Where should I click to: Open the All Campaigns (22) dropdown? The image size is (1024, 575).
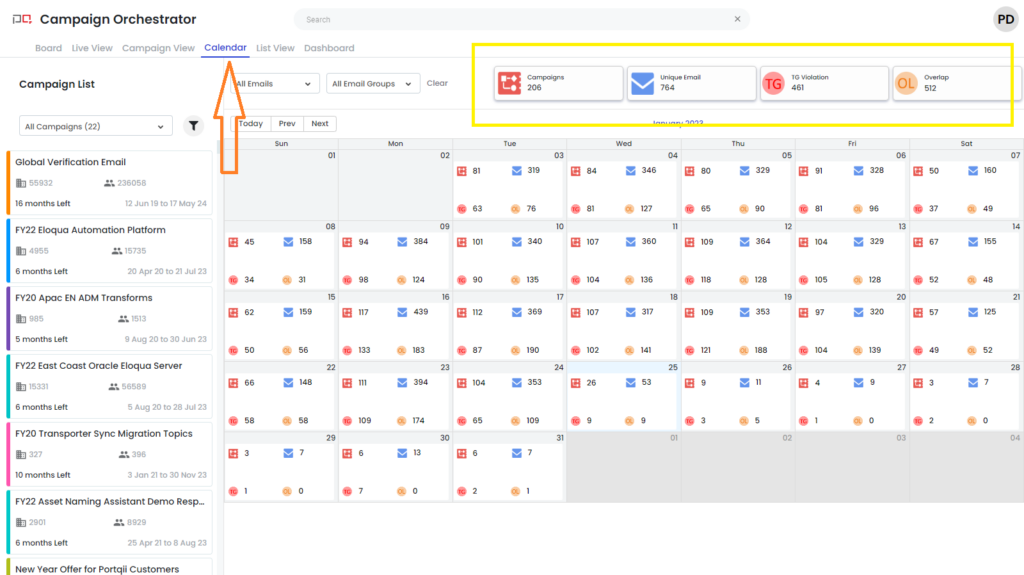[x=95, y=127]
